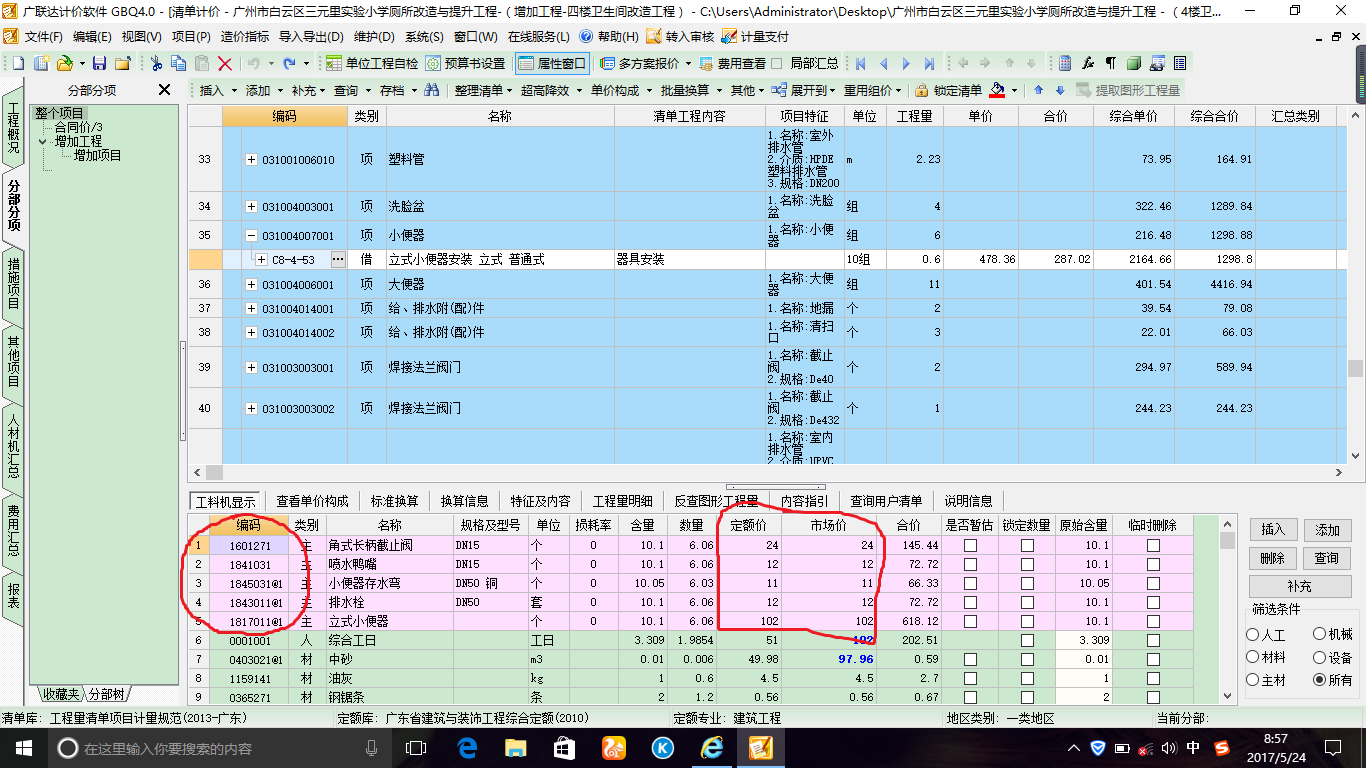This screenshot has height=768, width=1366.
Task: Click 费用查看 cost view icon
Action: coord(733,63)
